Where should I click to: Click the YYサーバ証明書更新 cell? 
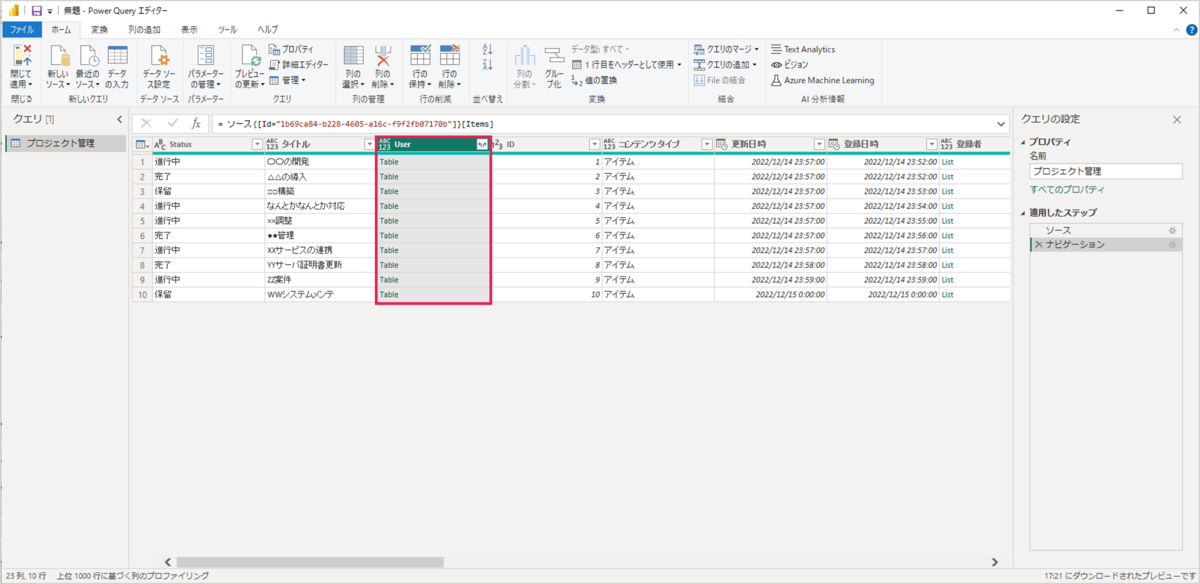pyautogui.click(x=319, y=265)
